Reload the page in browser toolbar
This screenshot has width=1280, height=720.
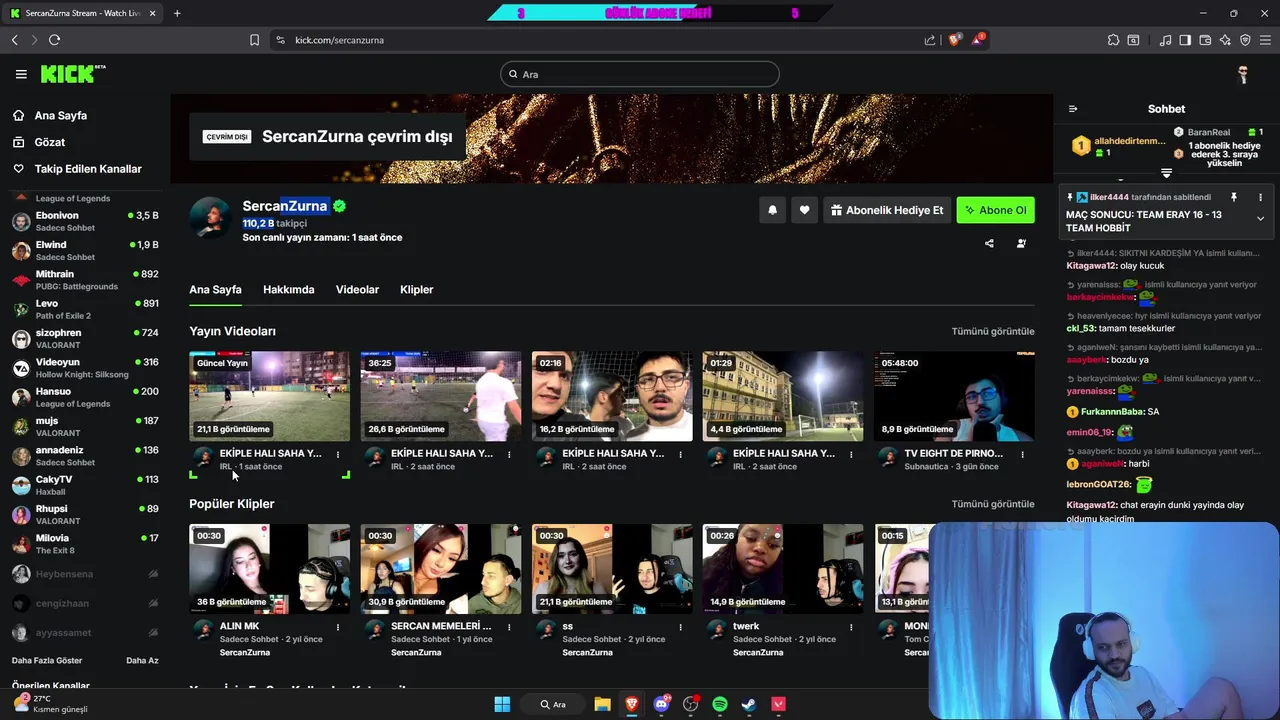point(54,40)
